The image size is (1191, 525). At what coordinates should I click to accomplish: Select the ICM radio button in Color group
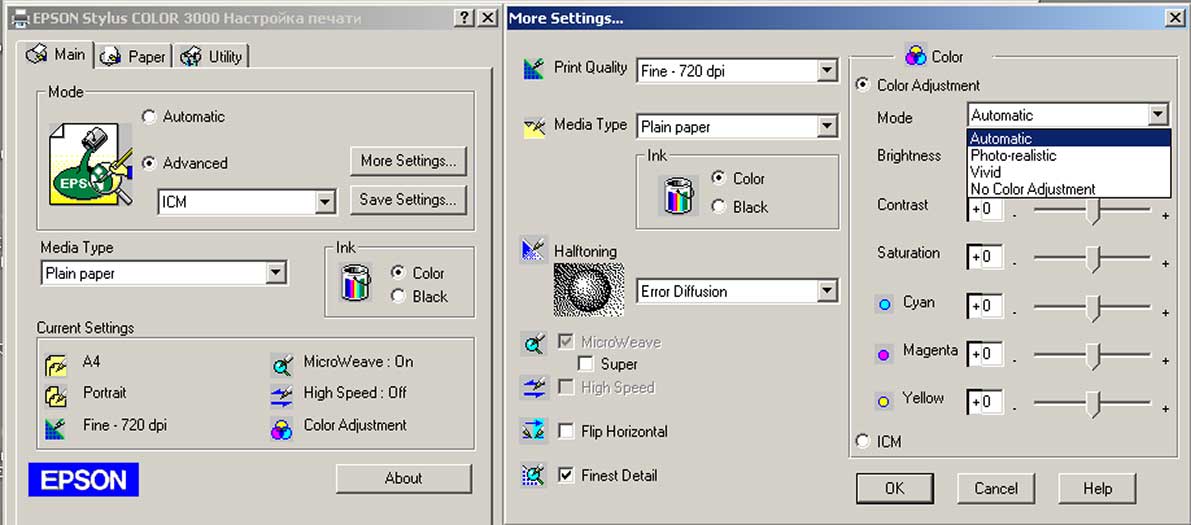[863, 441]
